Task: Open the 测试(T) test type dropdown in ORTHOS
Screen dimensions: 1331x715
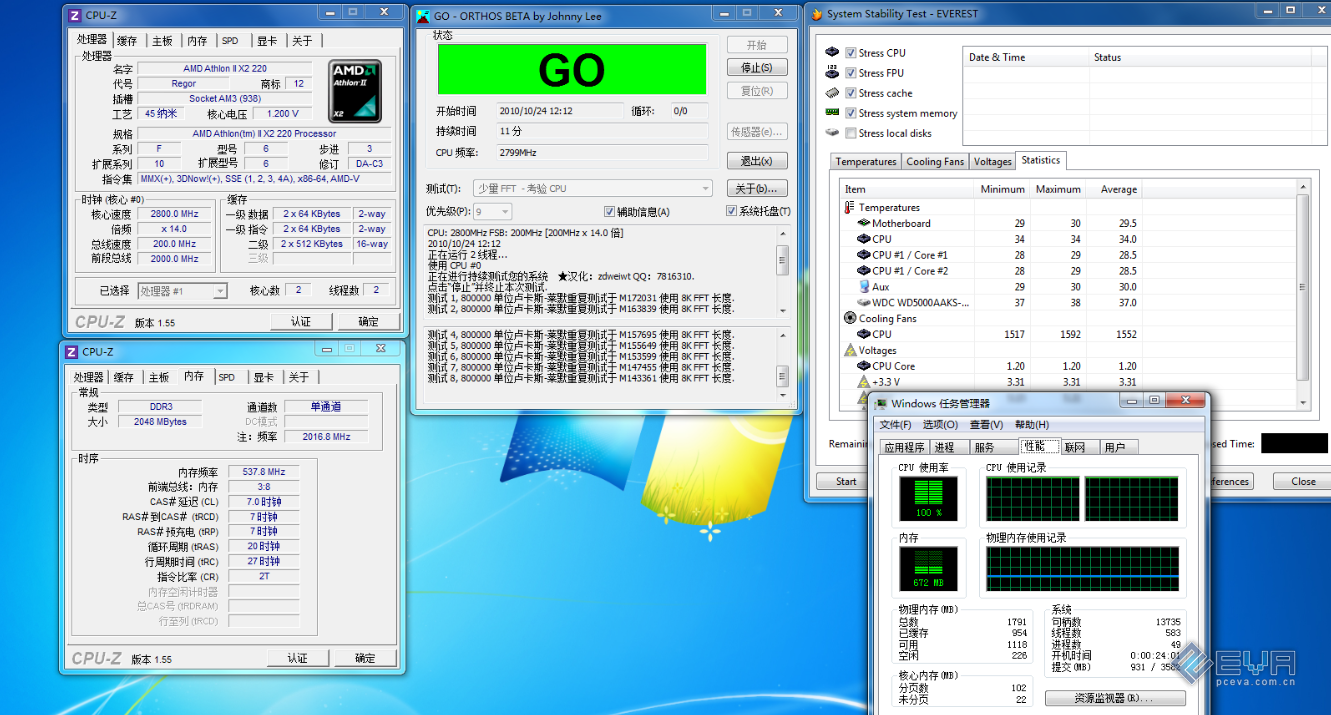Action: pos(591,188)
